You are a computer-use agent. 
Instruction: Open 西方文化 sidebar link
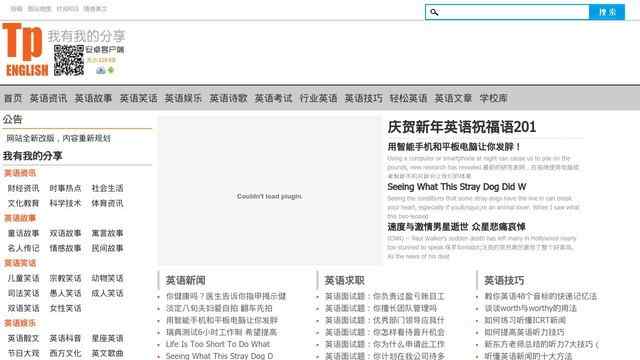[x=65, y=353]
